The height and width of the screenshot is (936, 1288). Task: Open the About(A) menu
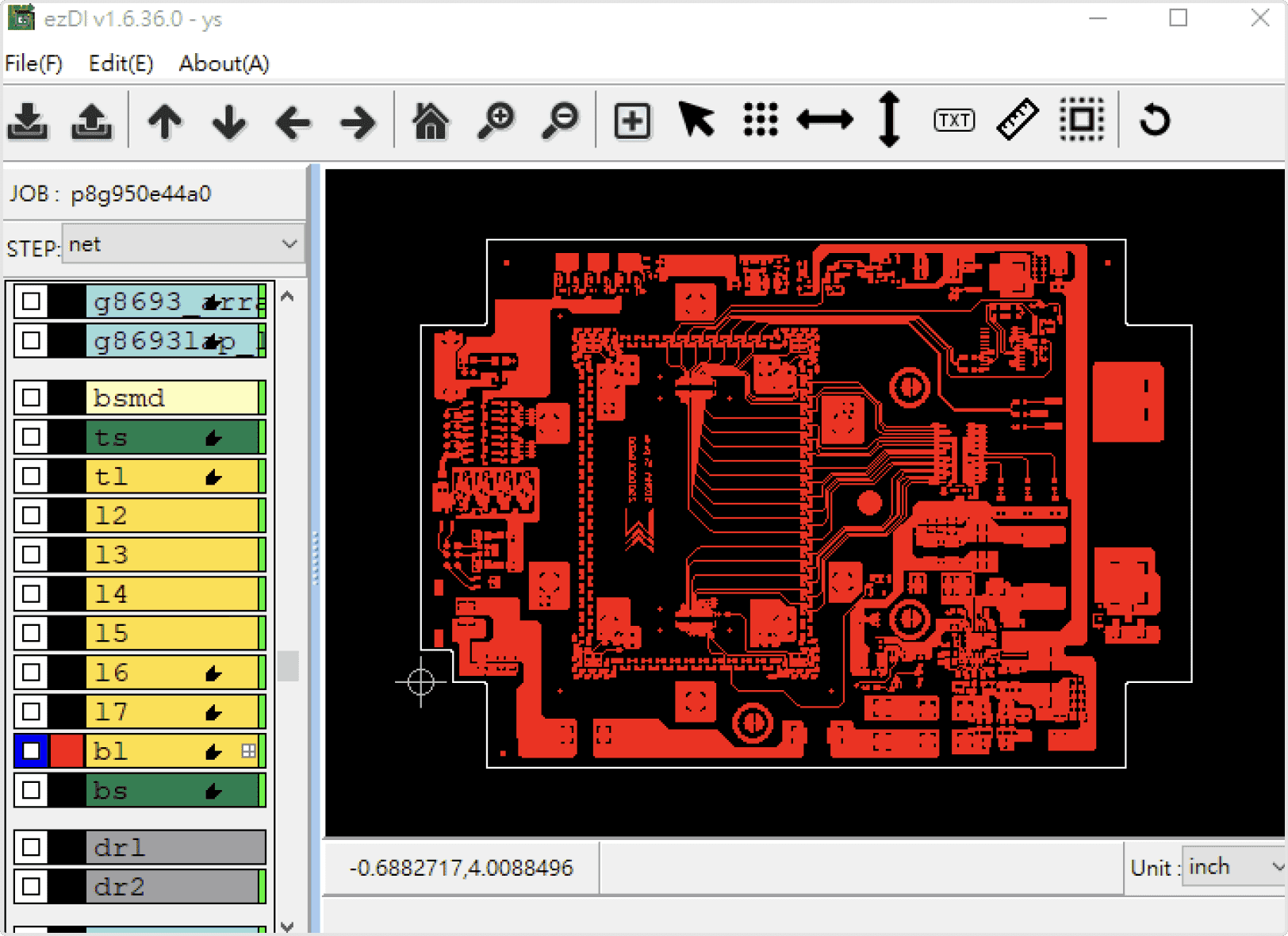click(224, 63)
